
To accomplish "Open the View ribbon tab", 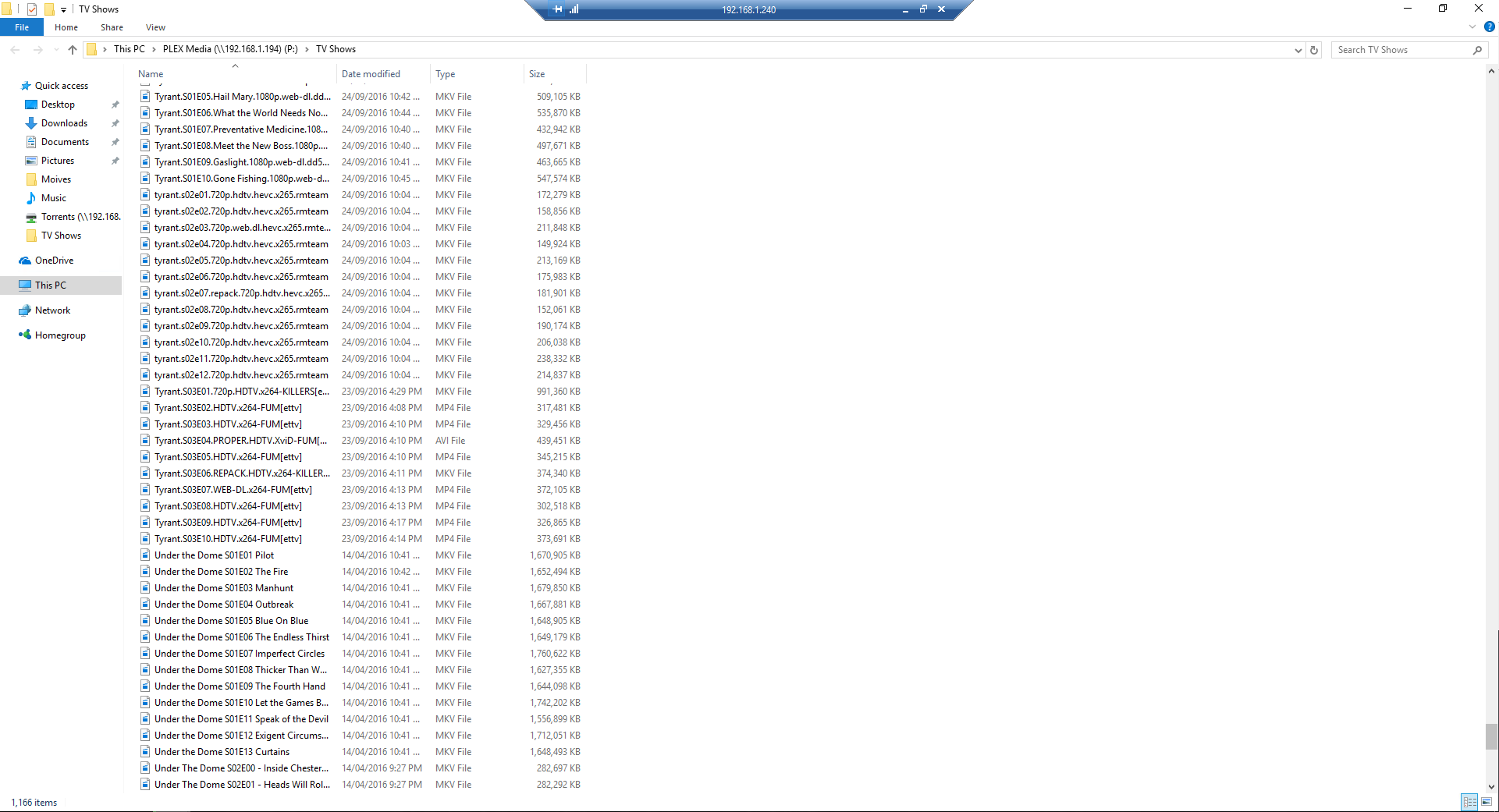I will pyautogui.click(x=155, y=27).
